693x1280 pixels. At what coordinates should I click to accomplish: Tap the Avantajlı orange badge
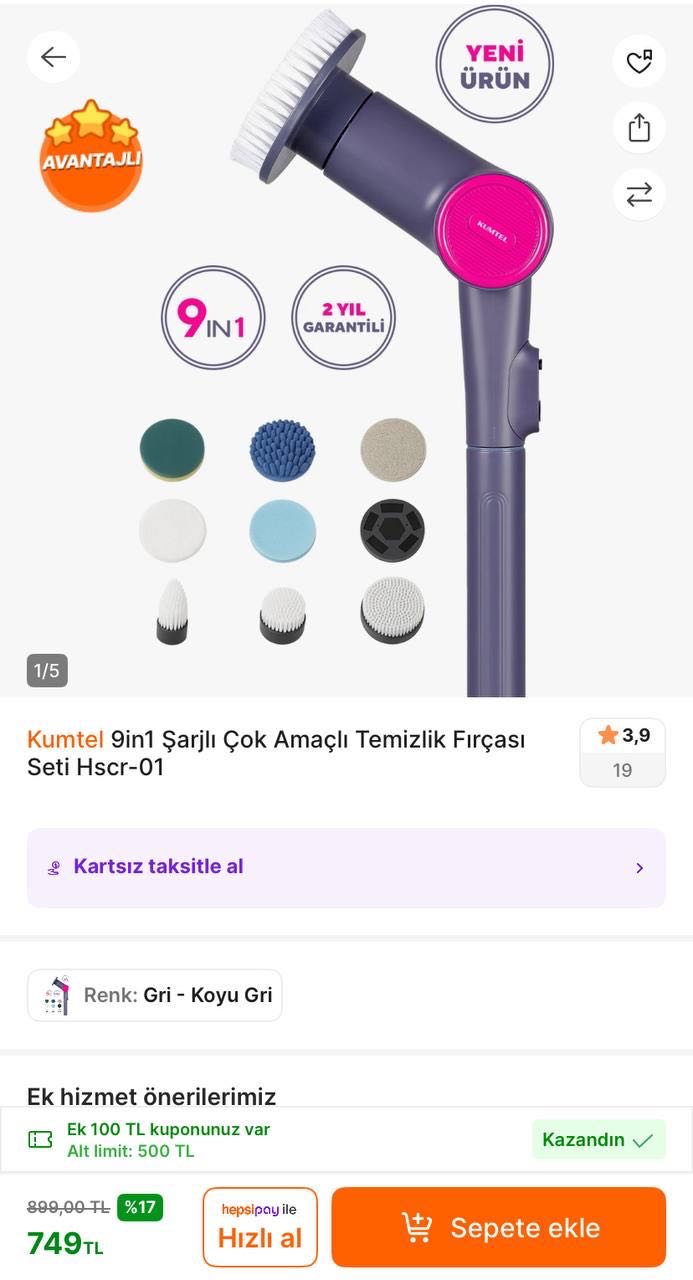coord(91,155)
